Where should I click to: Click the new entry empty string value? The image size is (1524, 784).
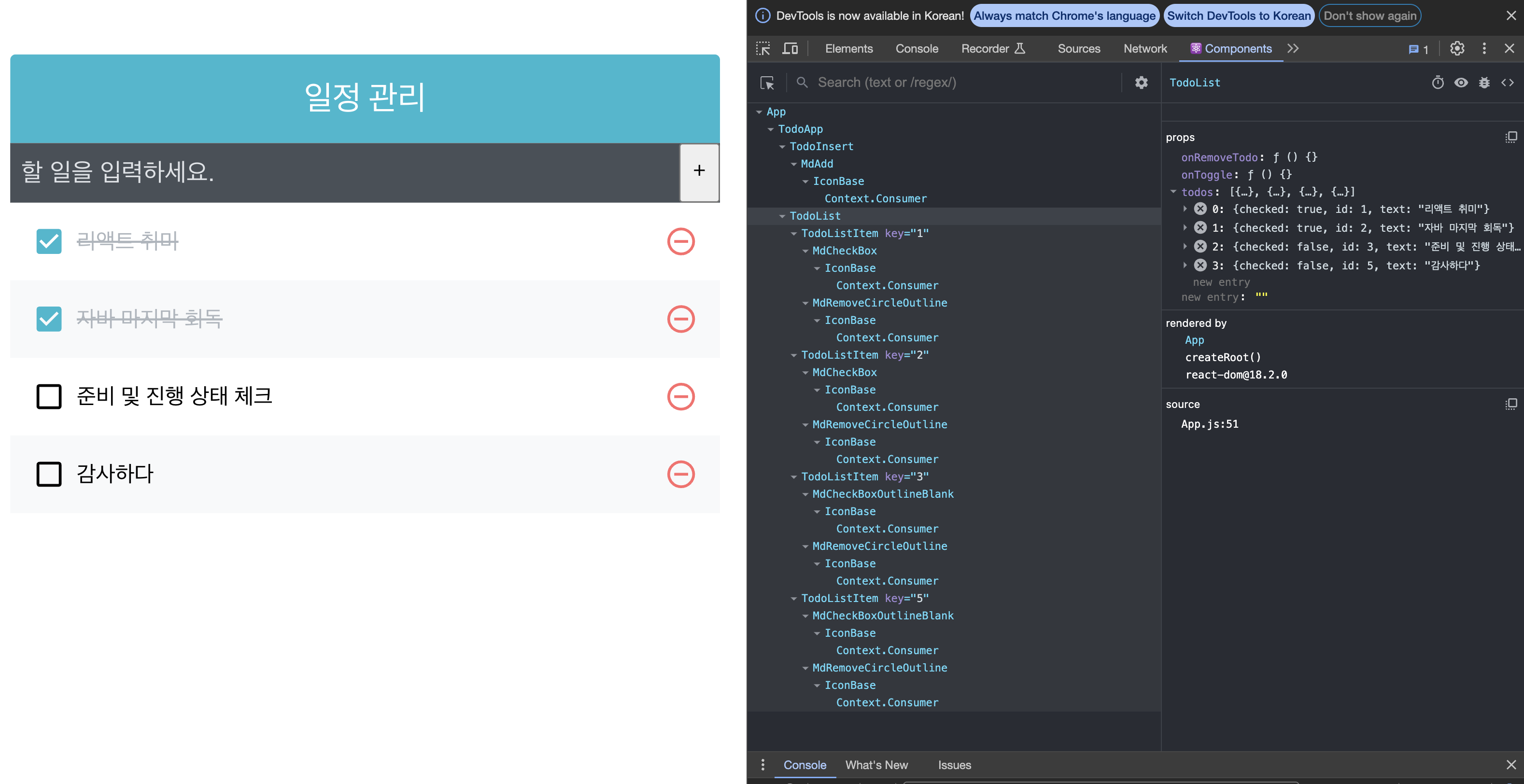1261,296
